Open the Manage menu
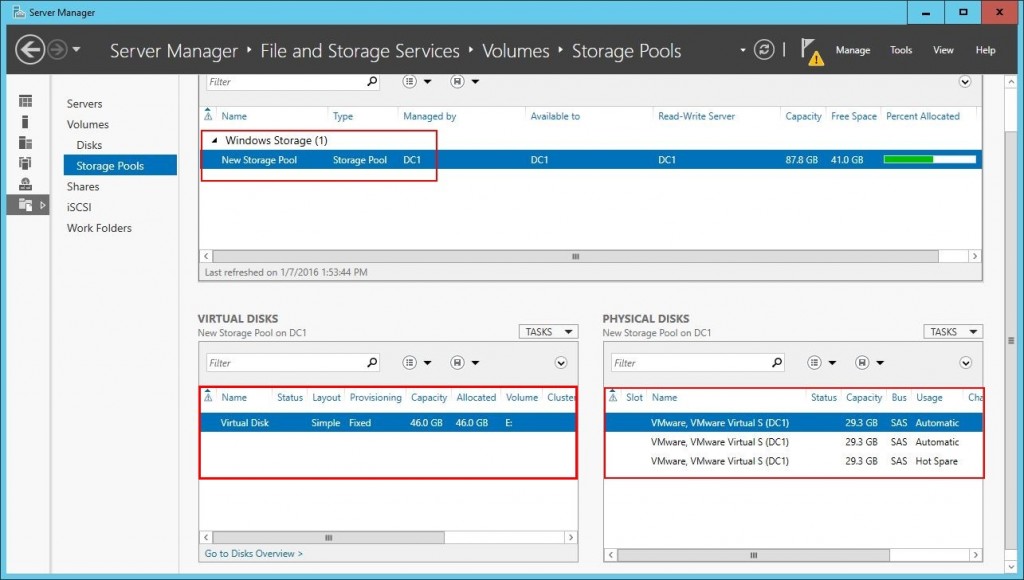1024x580 pixels. click(x=856, y=49)
